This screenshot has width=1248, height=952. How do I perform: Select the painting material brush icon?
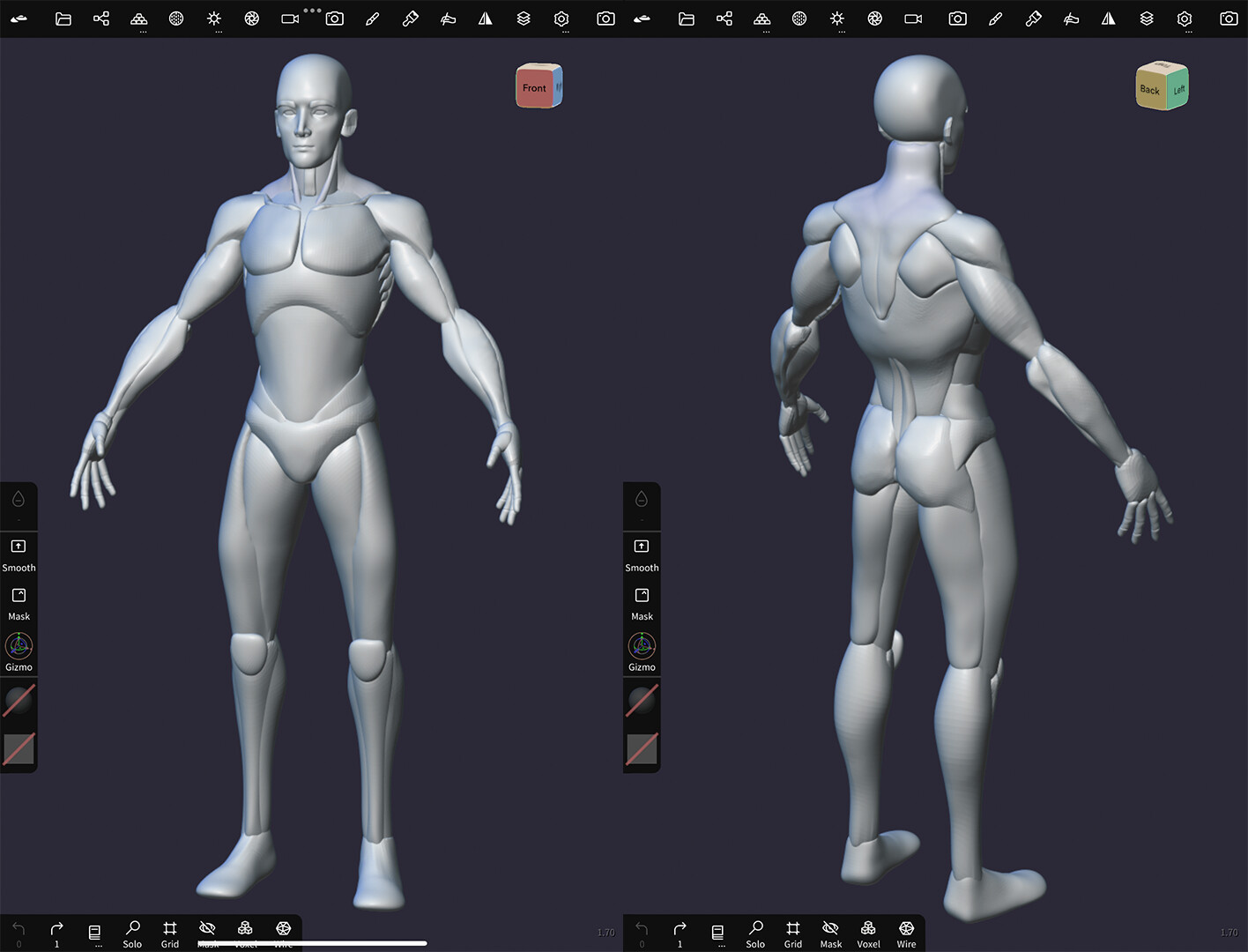point(410,19)
